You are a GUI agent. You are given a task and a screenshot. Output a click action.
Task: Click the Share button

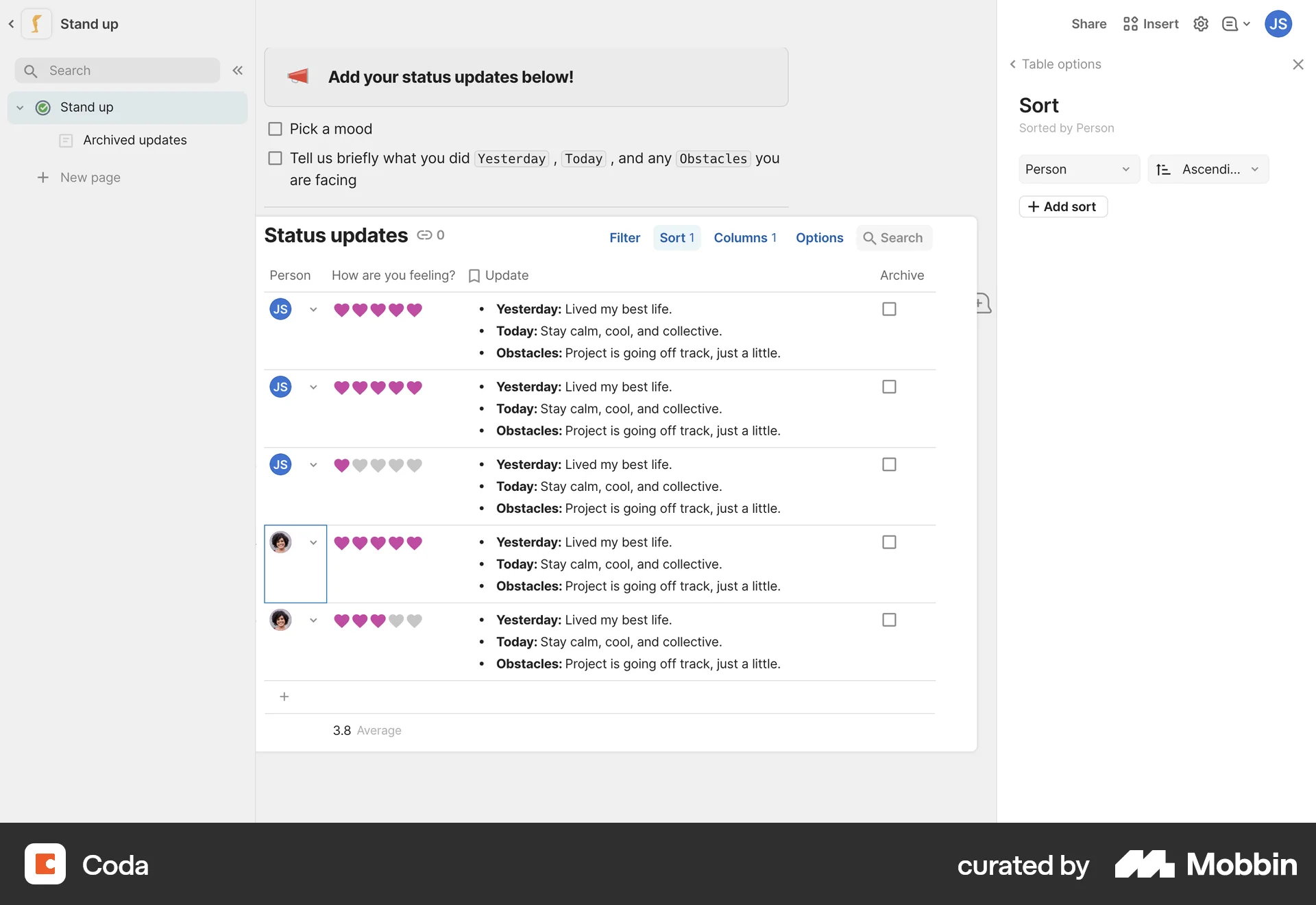[1088, 23]
